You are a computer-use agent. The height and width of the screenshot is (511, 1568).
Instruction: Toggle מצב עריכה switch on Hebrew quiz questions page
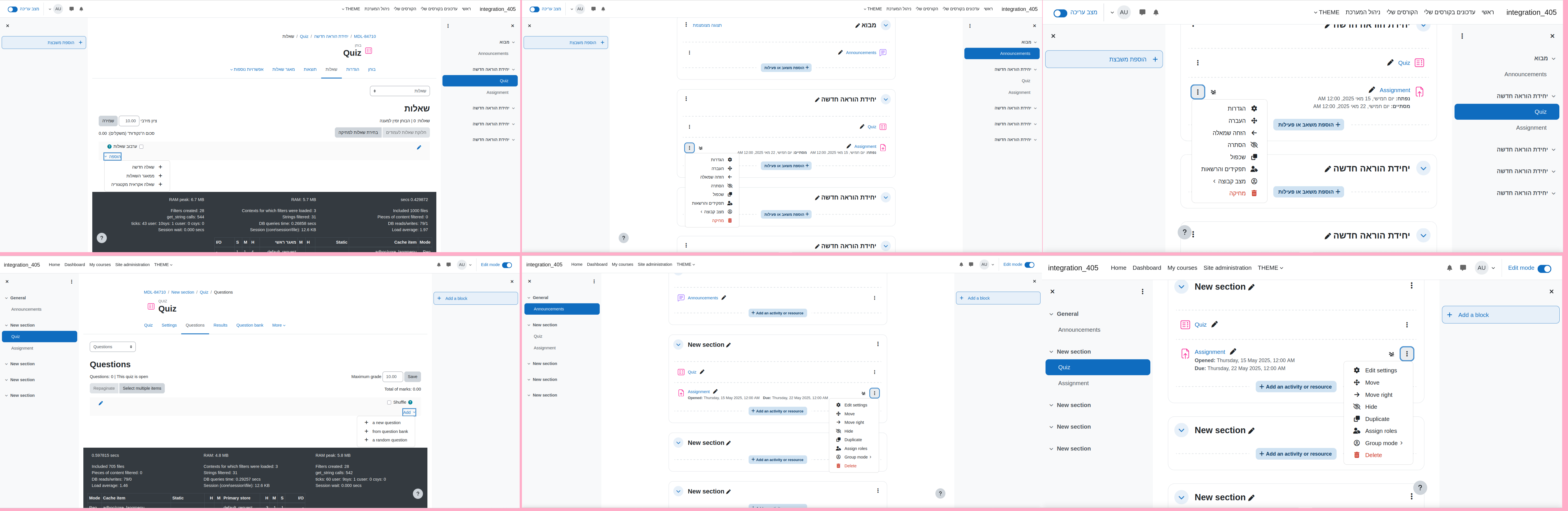[x=12, y=9]
